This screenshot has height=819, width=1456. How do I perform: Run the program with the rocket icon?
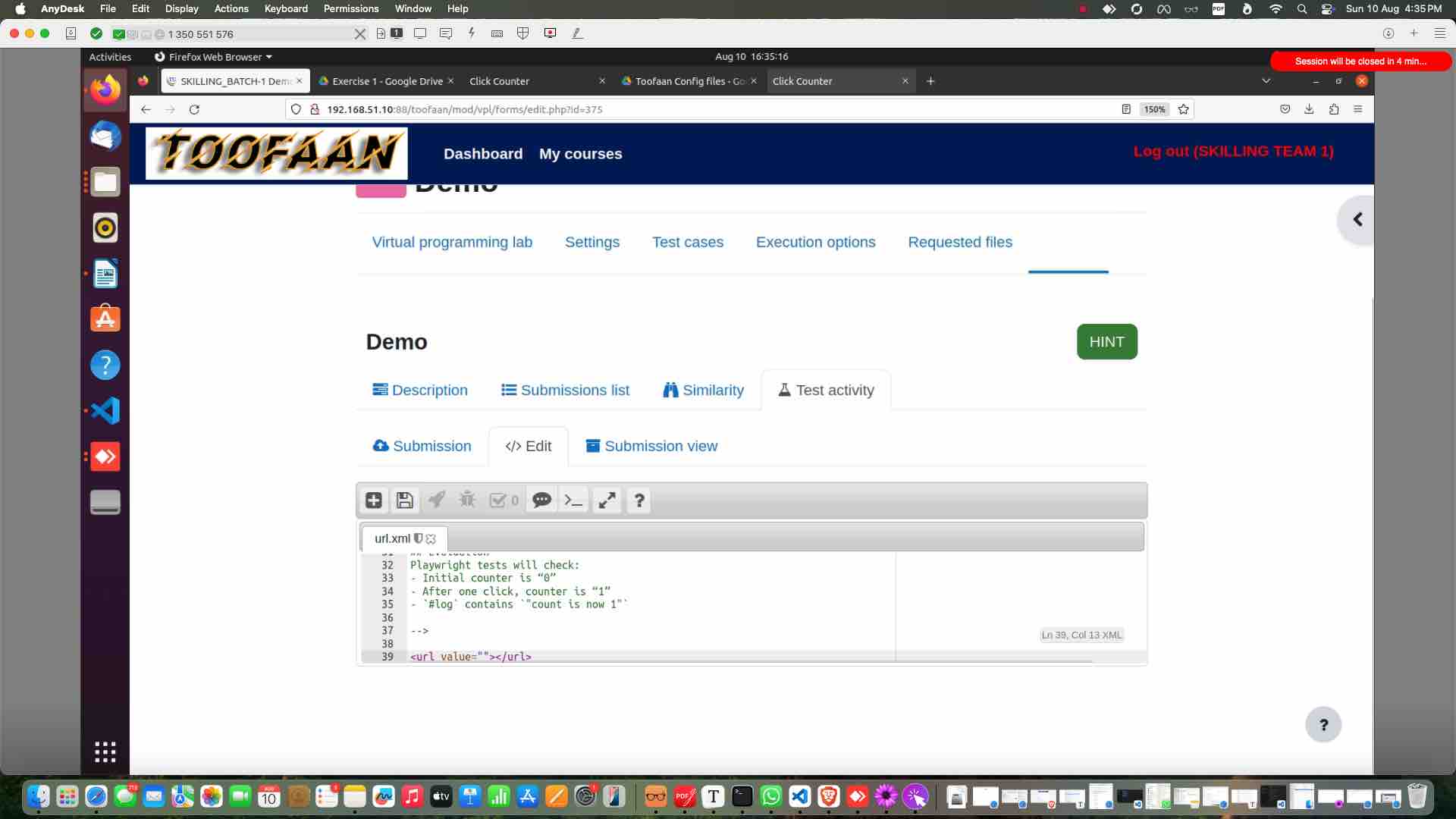436,500
